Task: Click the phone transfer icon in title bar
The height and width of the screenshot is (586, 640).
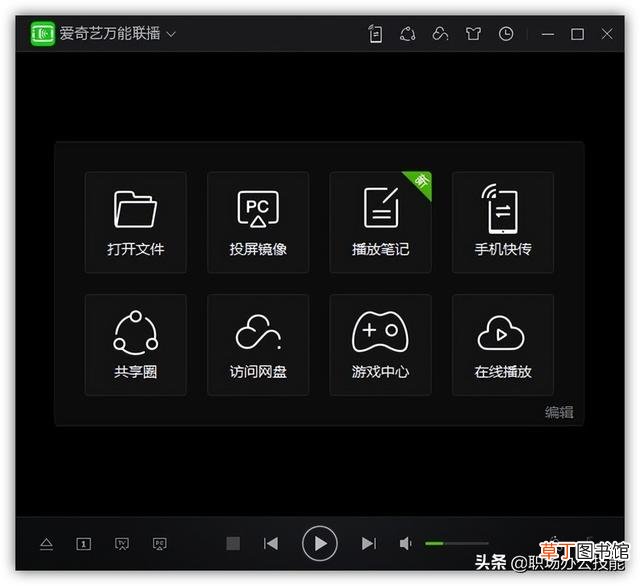Action: click(x=375, y=33)
